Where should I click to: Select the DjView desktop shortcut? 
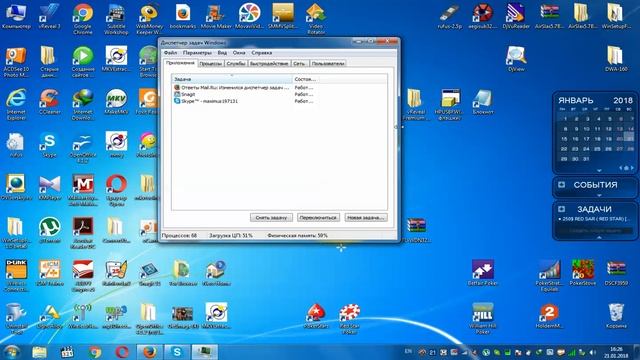[516, 60]
